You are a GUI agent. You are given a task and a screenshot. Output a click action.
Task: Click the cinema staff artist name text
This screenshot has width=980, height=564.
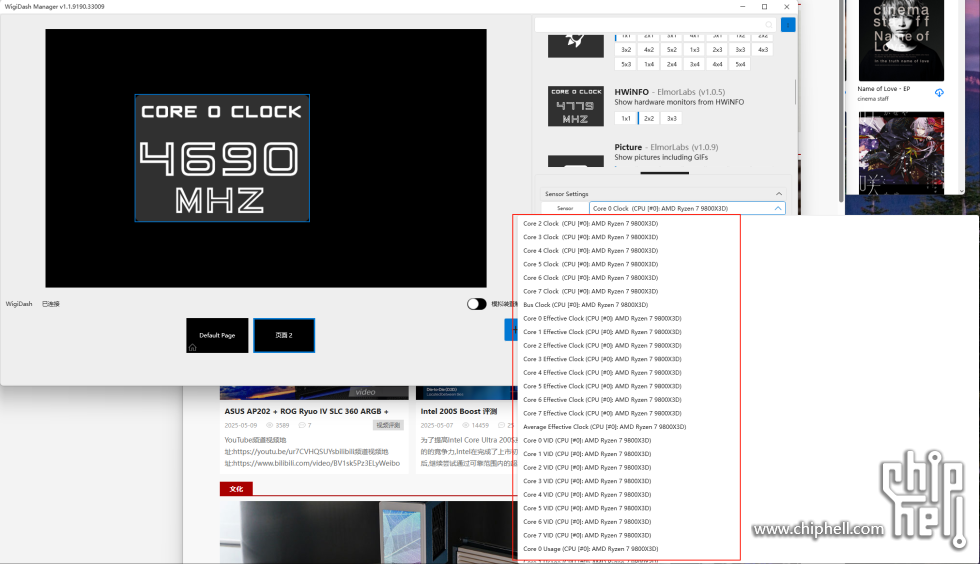click(x=872, y=99)
